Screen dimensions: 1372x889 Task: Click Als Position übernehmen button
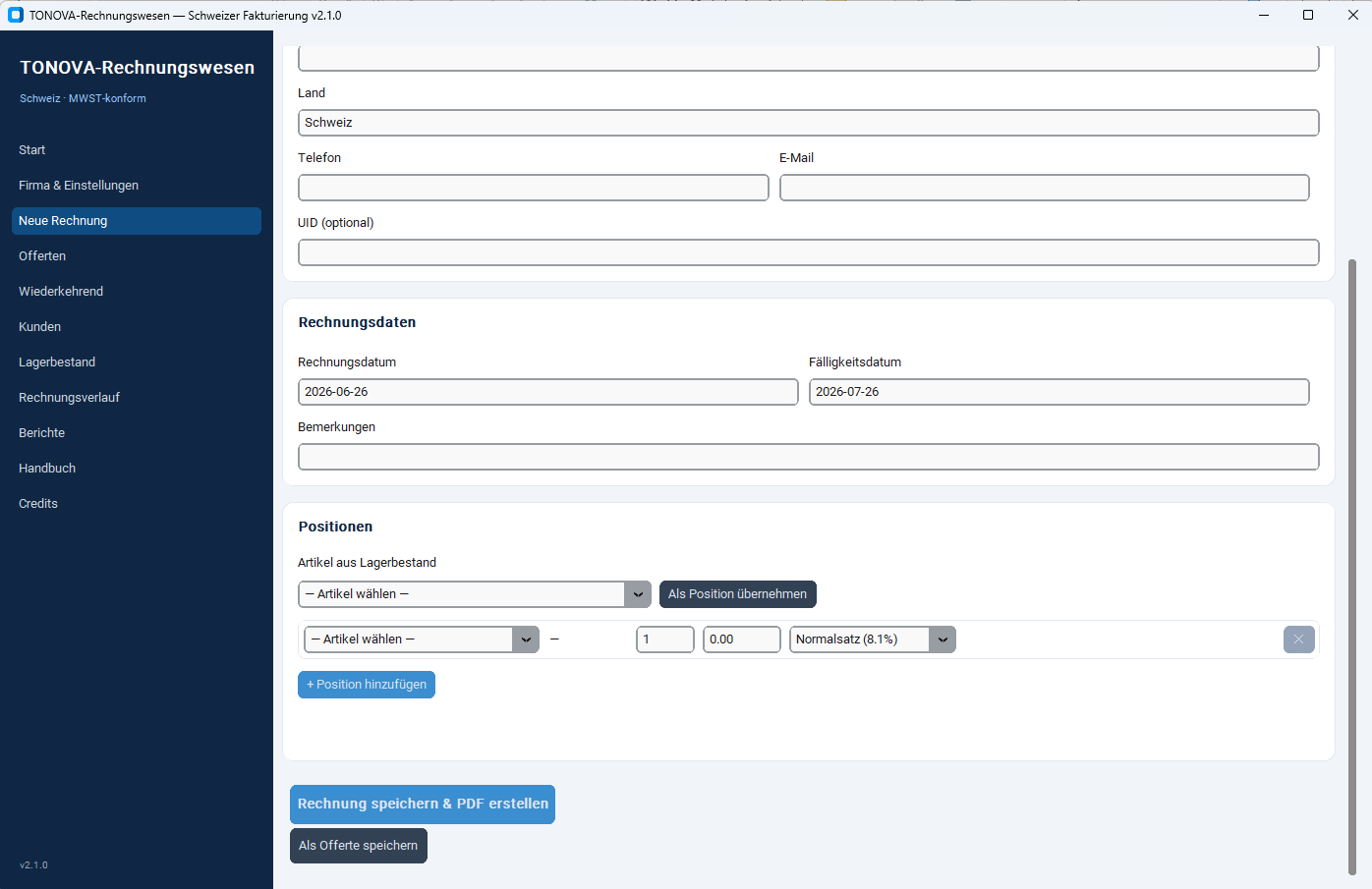(x=737, y=594)
